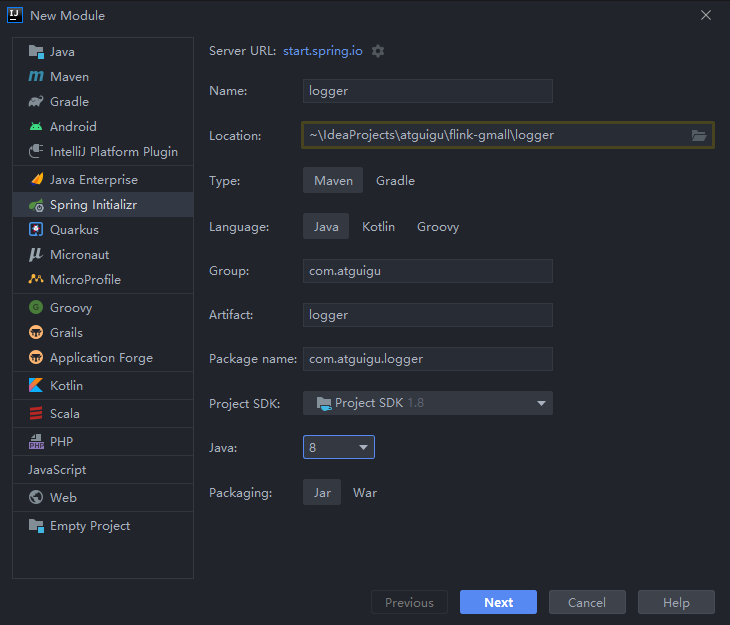This screenshot has width=730, height=625.
Task: Click the IntelliJ Platform Plugin icon
Action: 36,151
